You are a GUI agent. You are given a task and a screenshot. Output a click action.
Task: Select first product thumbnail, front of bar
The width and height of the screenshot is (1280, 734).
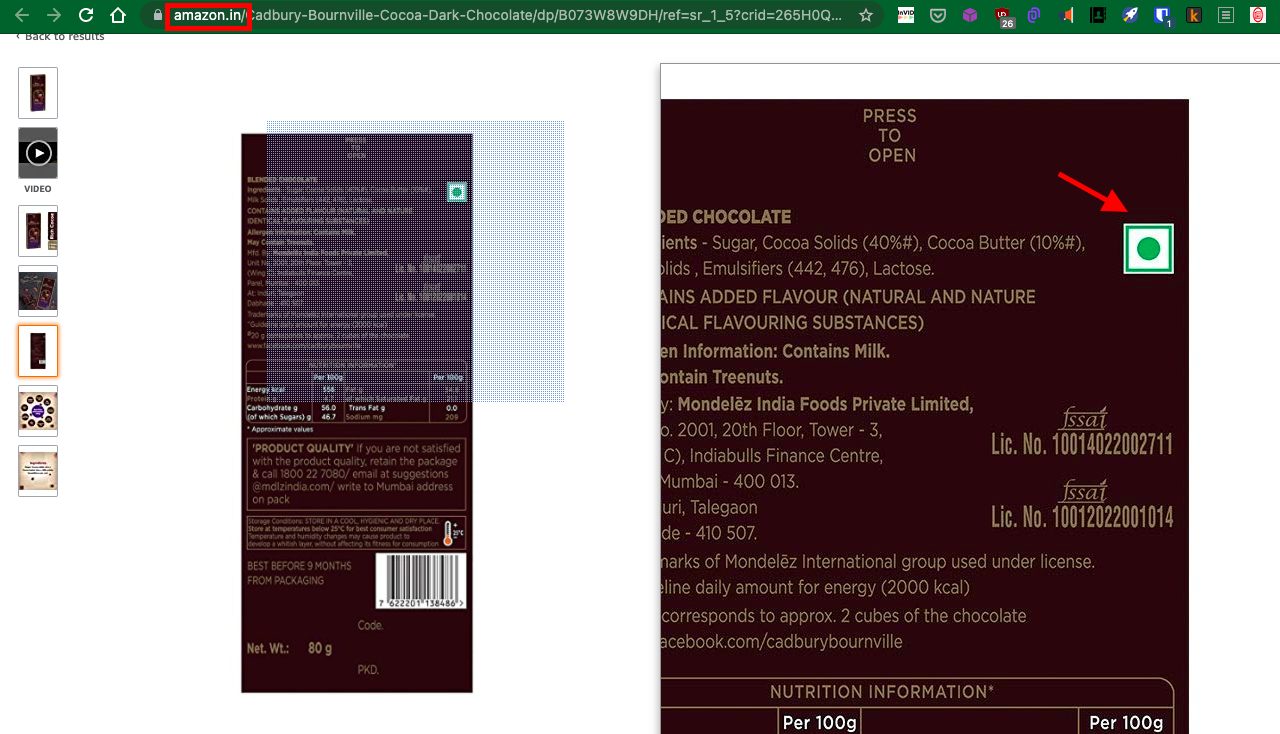pyautogui.click(x=38, y=93)
